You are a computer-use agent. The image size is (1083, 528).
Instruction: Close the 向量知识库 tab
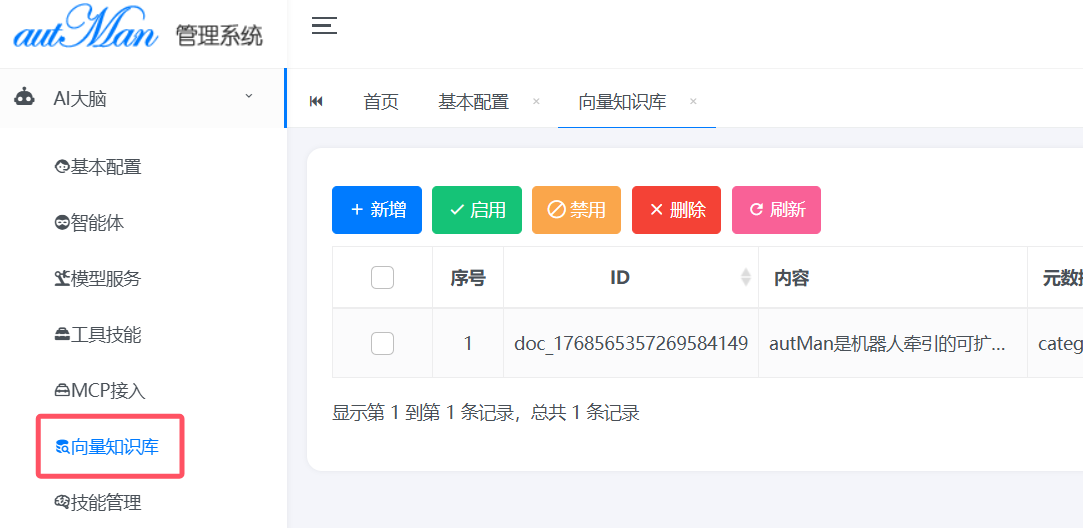(x=693, y=102)
